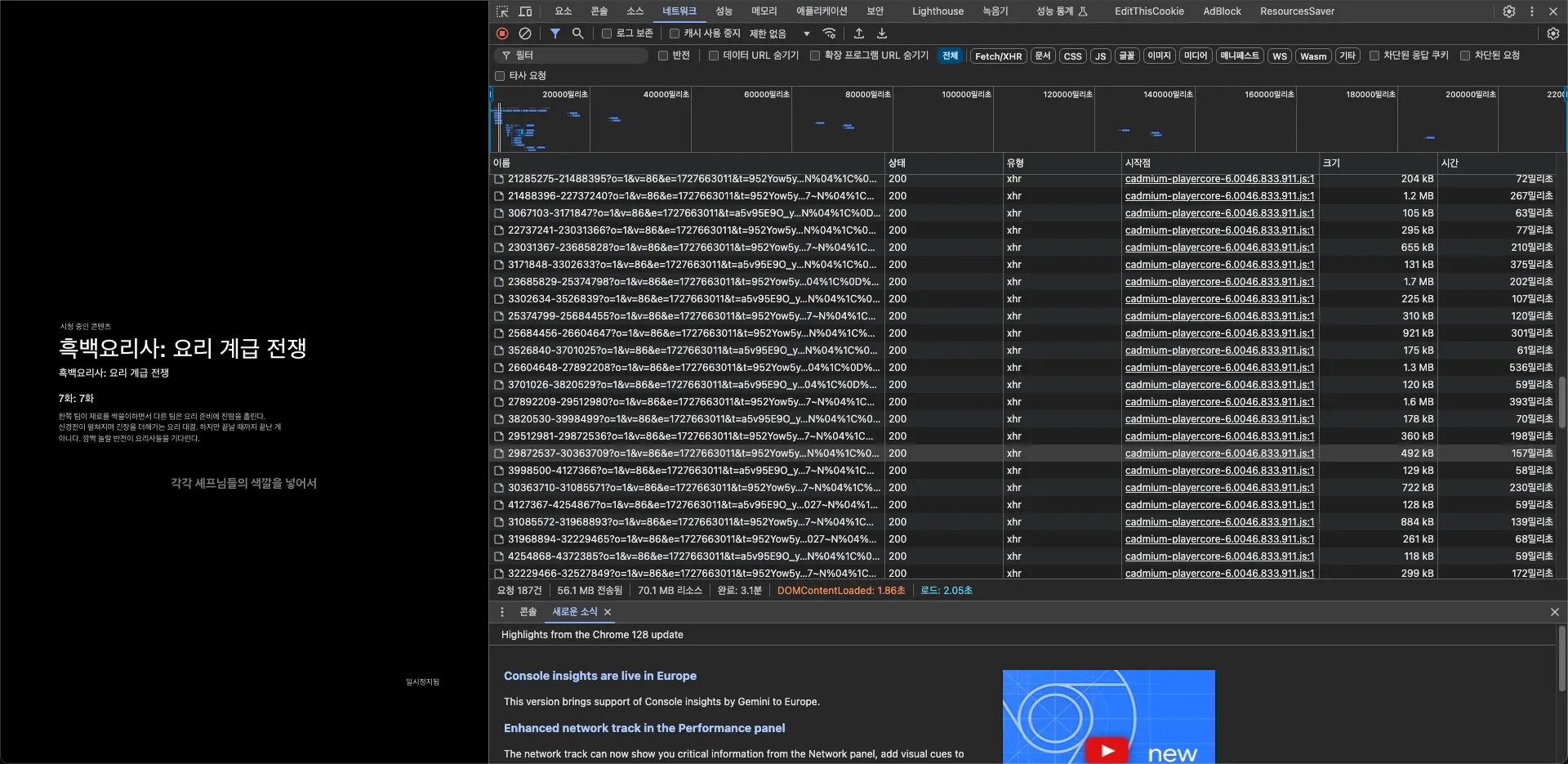Import HAR file with upload arrow
Image resolution: width=1568 pixels, height=764 pixels.
[859, 34]
